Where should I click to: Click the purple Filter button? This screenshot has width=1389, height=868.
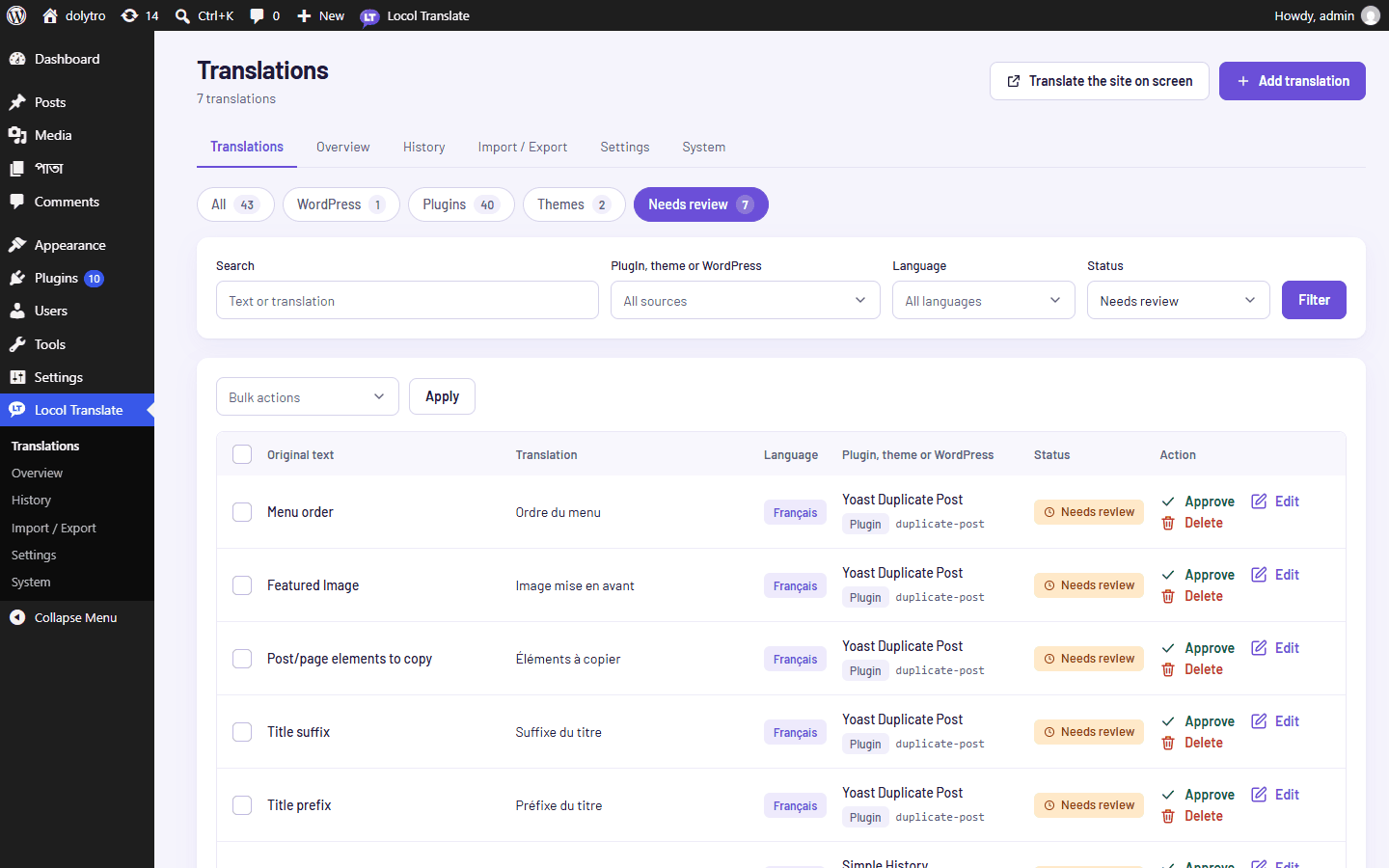coord(1314,300)
